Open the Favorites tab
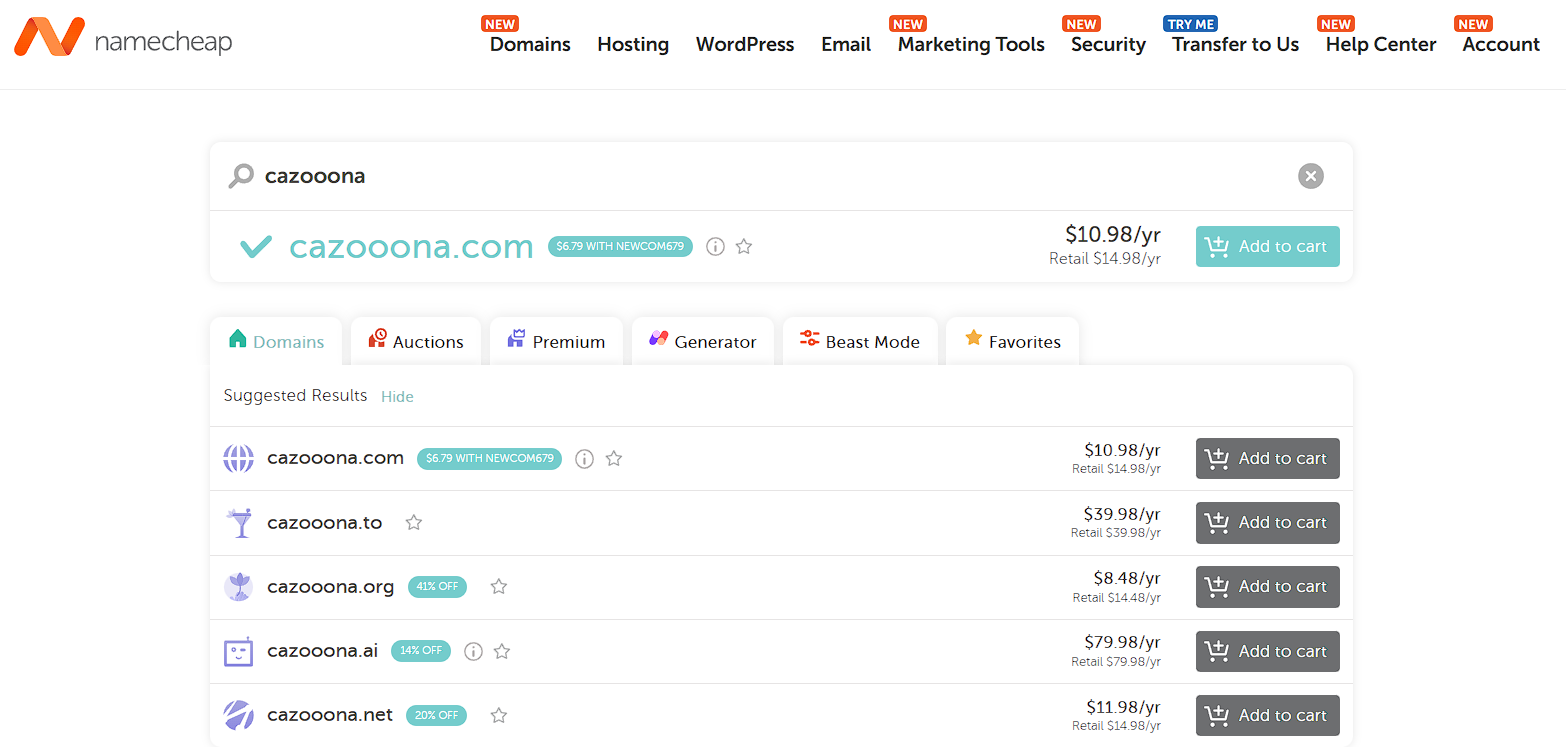Image resolution: width=1566 pixels, height=747 pixels. click(1012, 341)
